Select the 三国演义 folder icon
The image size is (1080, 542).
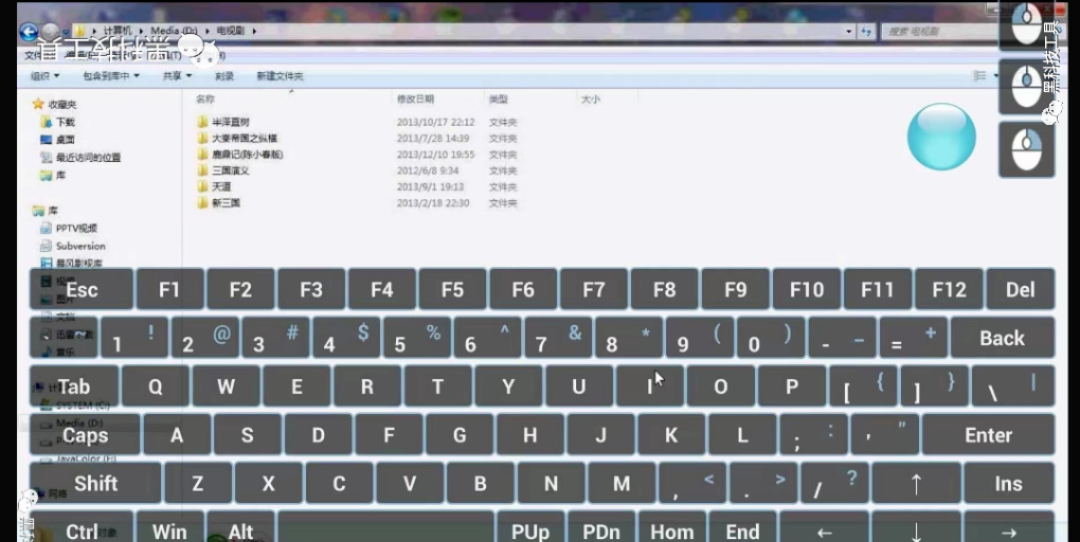(x=202, y=170)
